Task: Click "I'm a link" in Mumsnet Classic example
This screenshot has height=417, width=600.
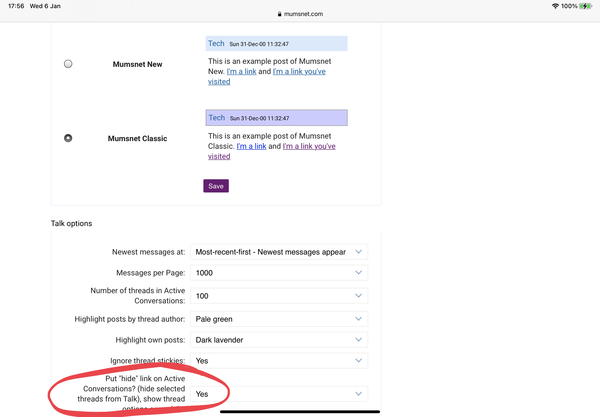Action: click(x=251, y=146)
